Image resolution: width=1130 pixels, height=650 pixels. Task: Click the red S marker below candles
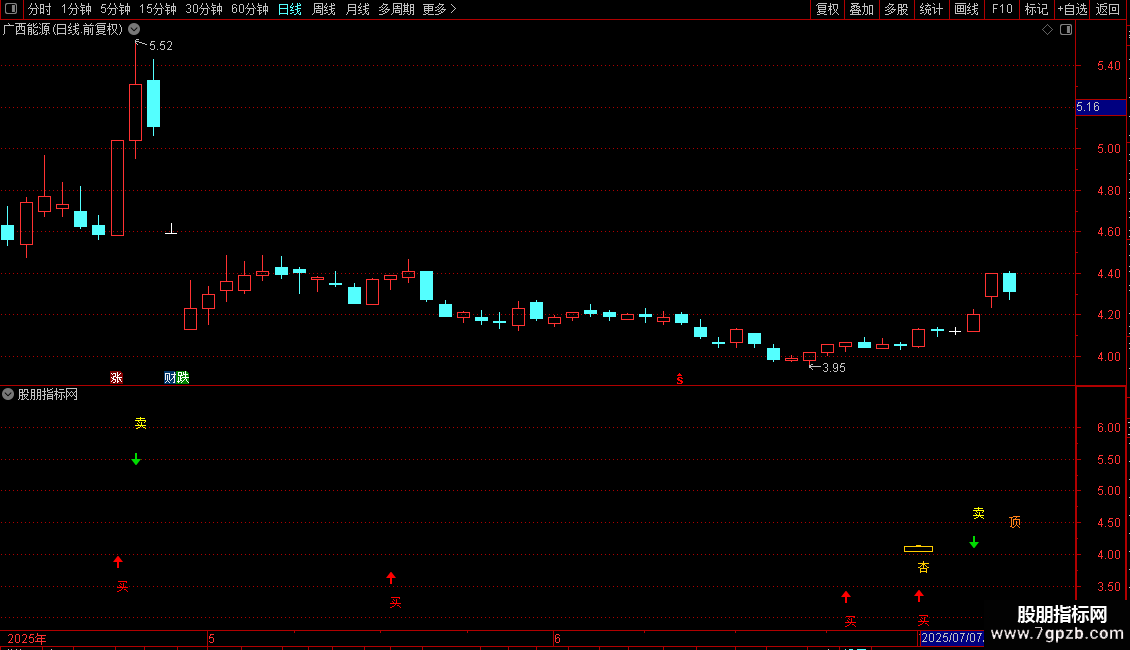coord(680,379)
